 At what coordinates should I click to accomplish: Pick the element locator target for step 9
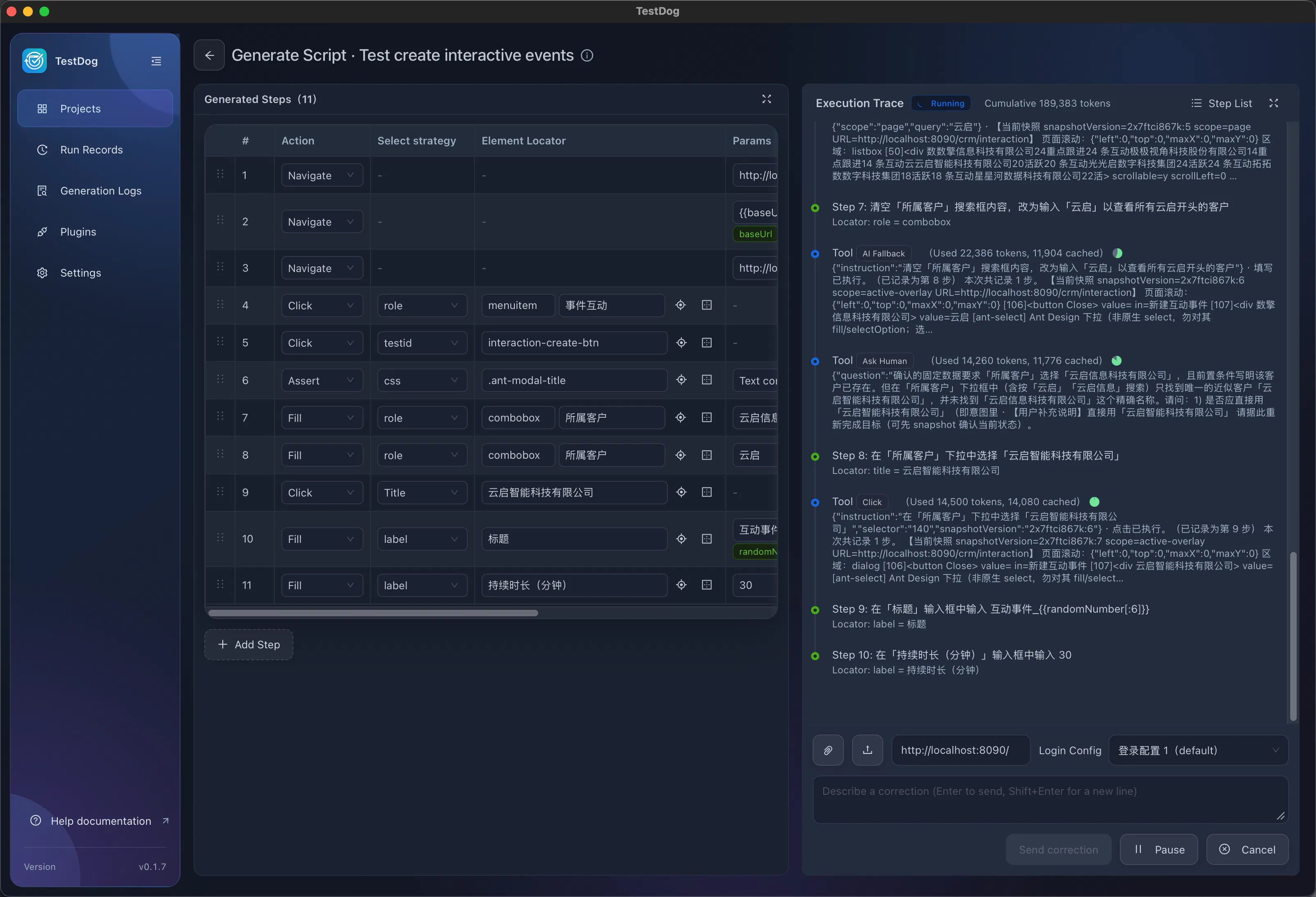click(681, 492)
